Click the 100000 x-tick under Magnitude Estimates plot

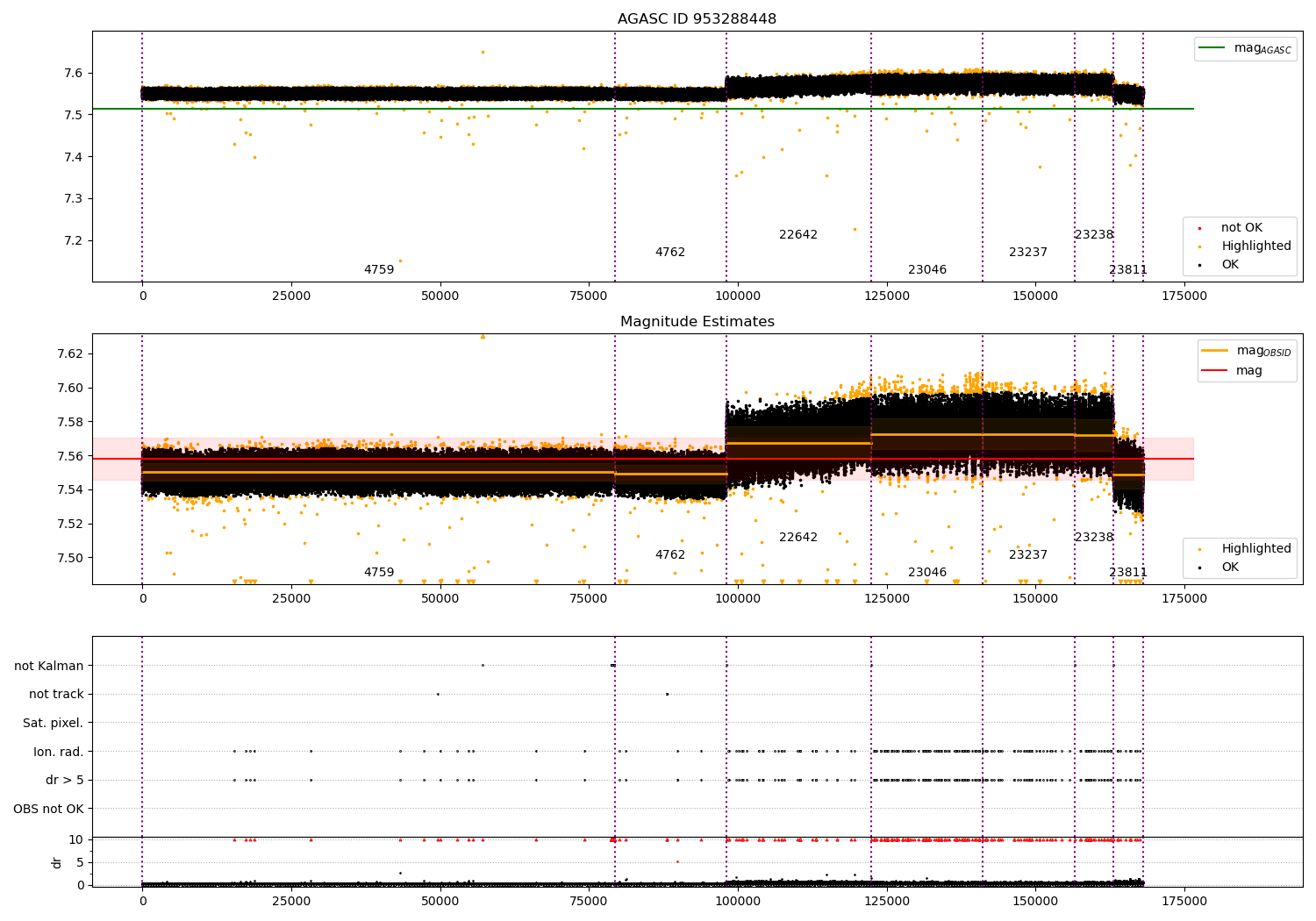738,599
